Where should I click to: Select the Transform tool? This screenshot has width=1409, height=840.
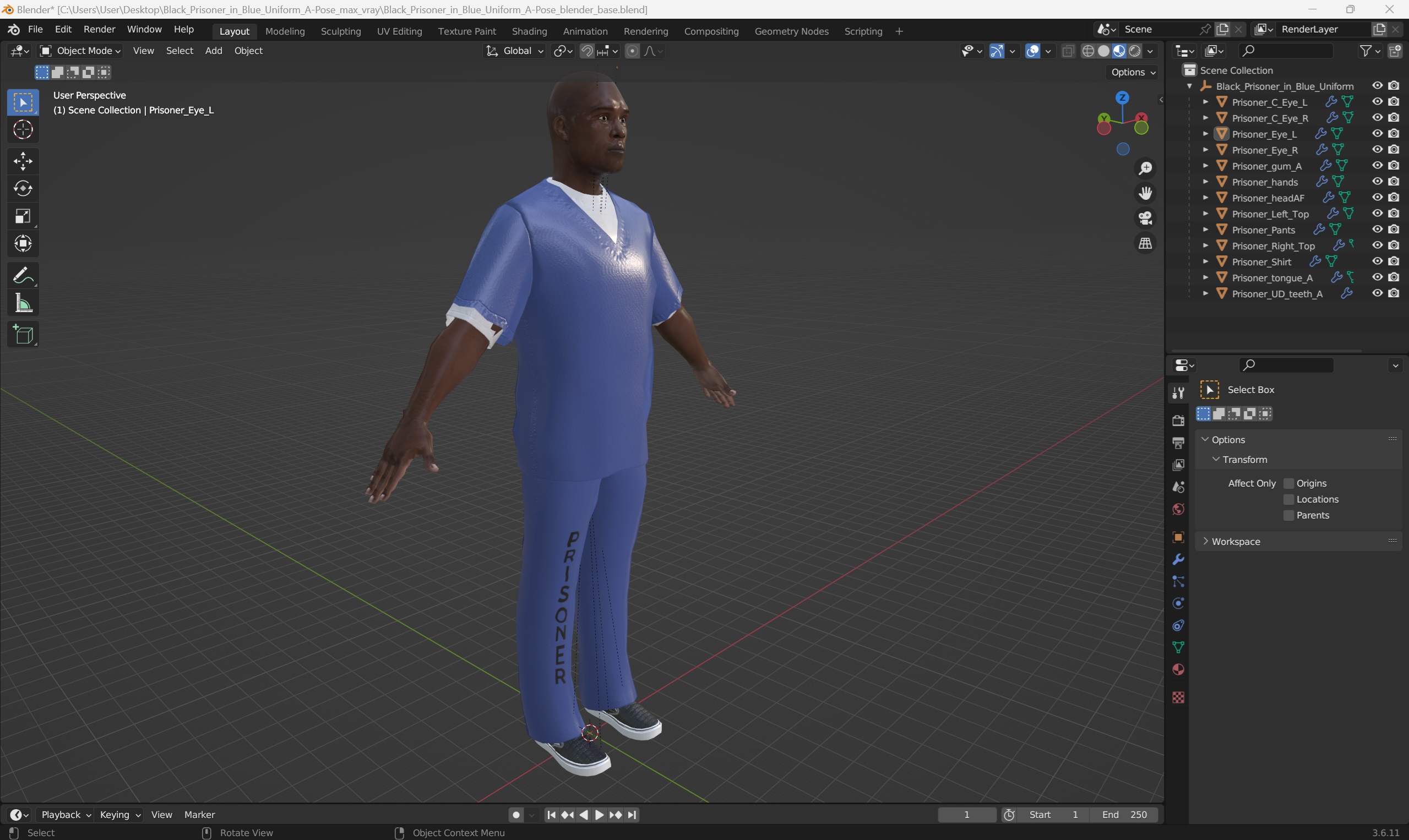pos(23,244)
